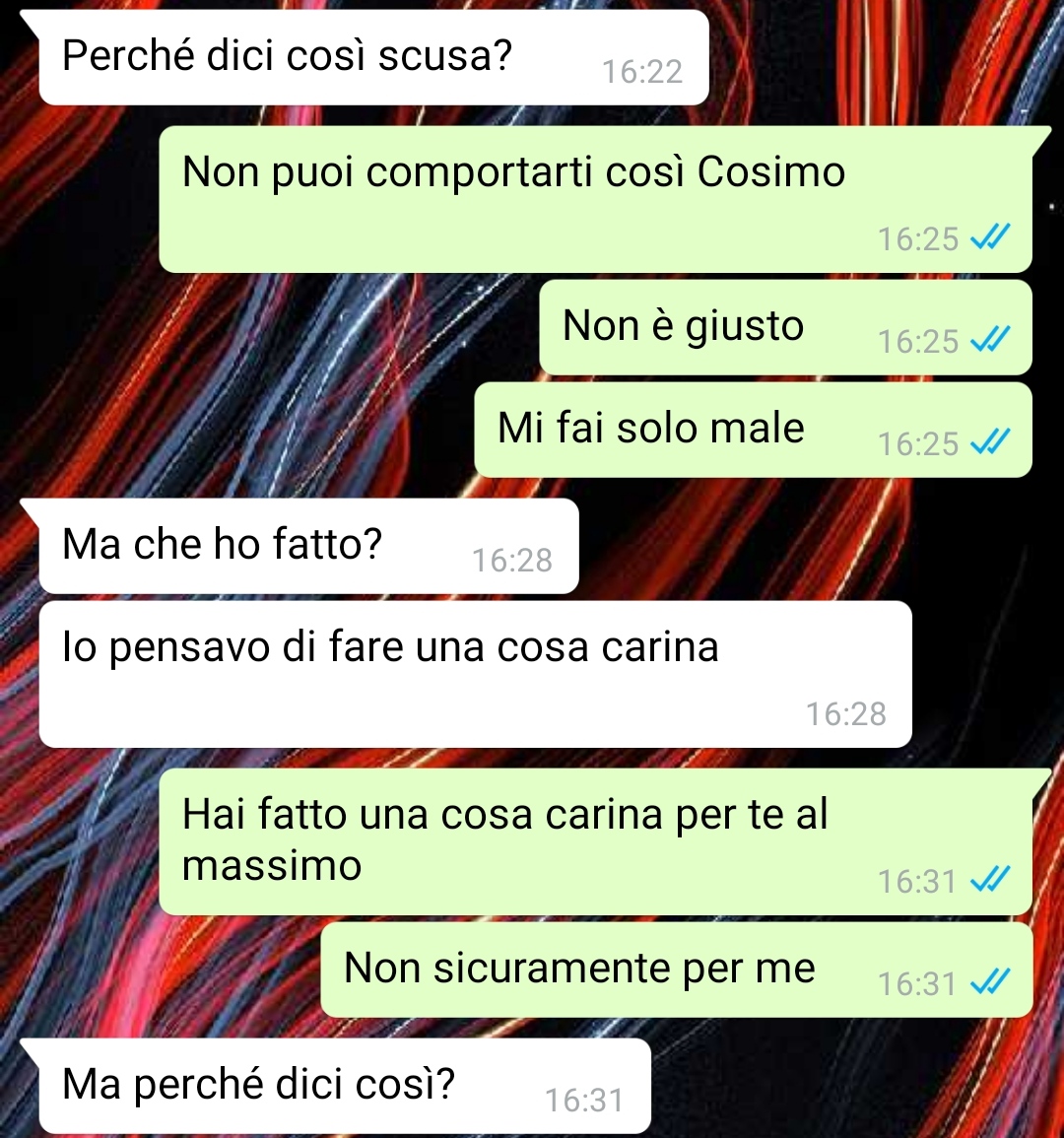Tap the read ticks on 'Non sicuramente per me'
Image resolution: width=1064 pixels, height=1138 pixels.
click(991, 982)
